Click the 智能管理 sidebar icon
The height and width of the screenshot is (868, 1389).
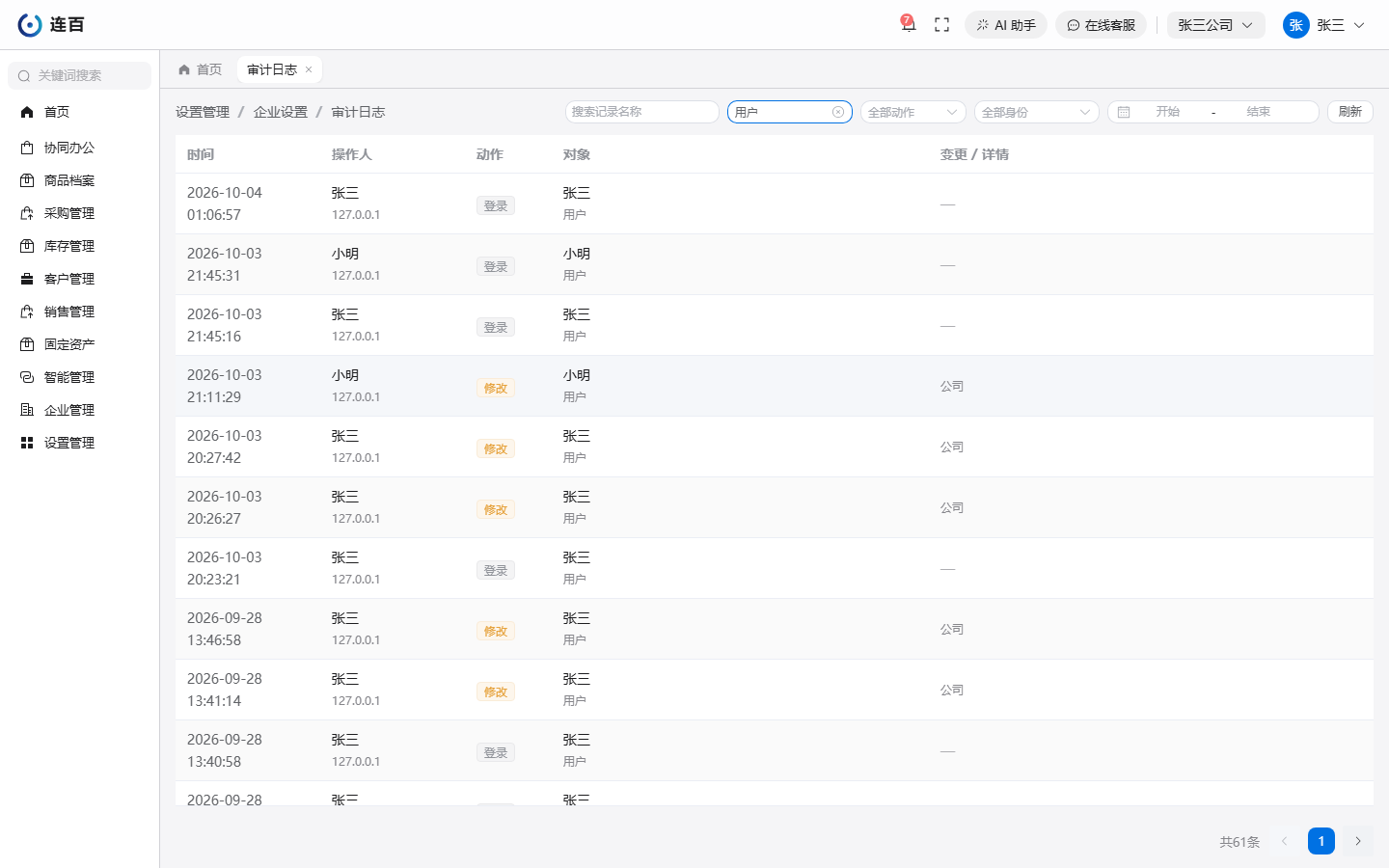click(x=27, y=377)
